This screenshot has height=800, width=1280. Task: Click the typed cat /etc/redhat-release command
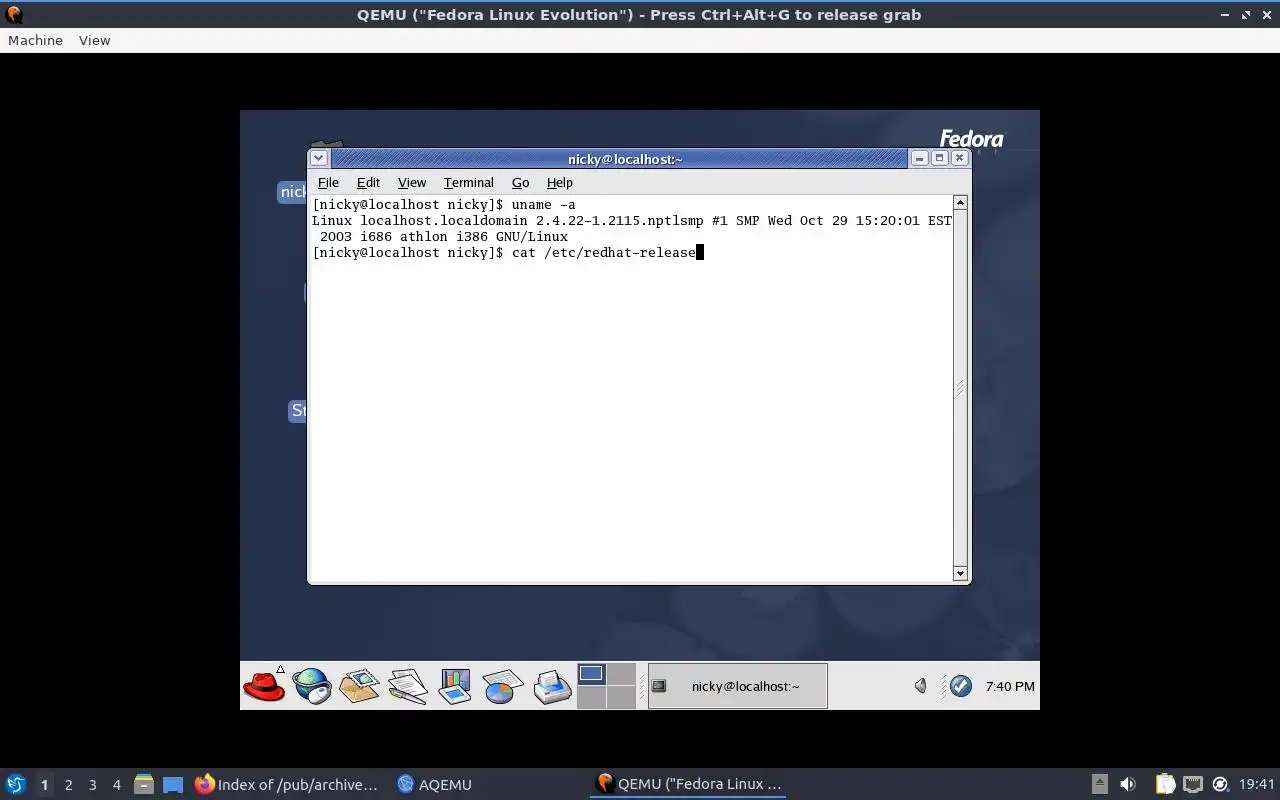pyautogui.click(x=604, y=253)
